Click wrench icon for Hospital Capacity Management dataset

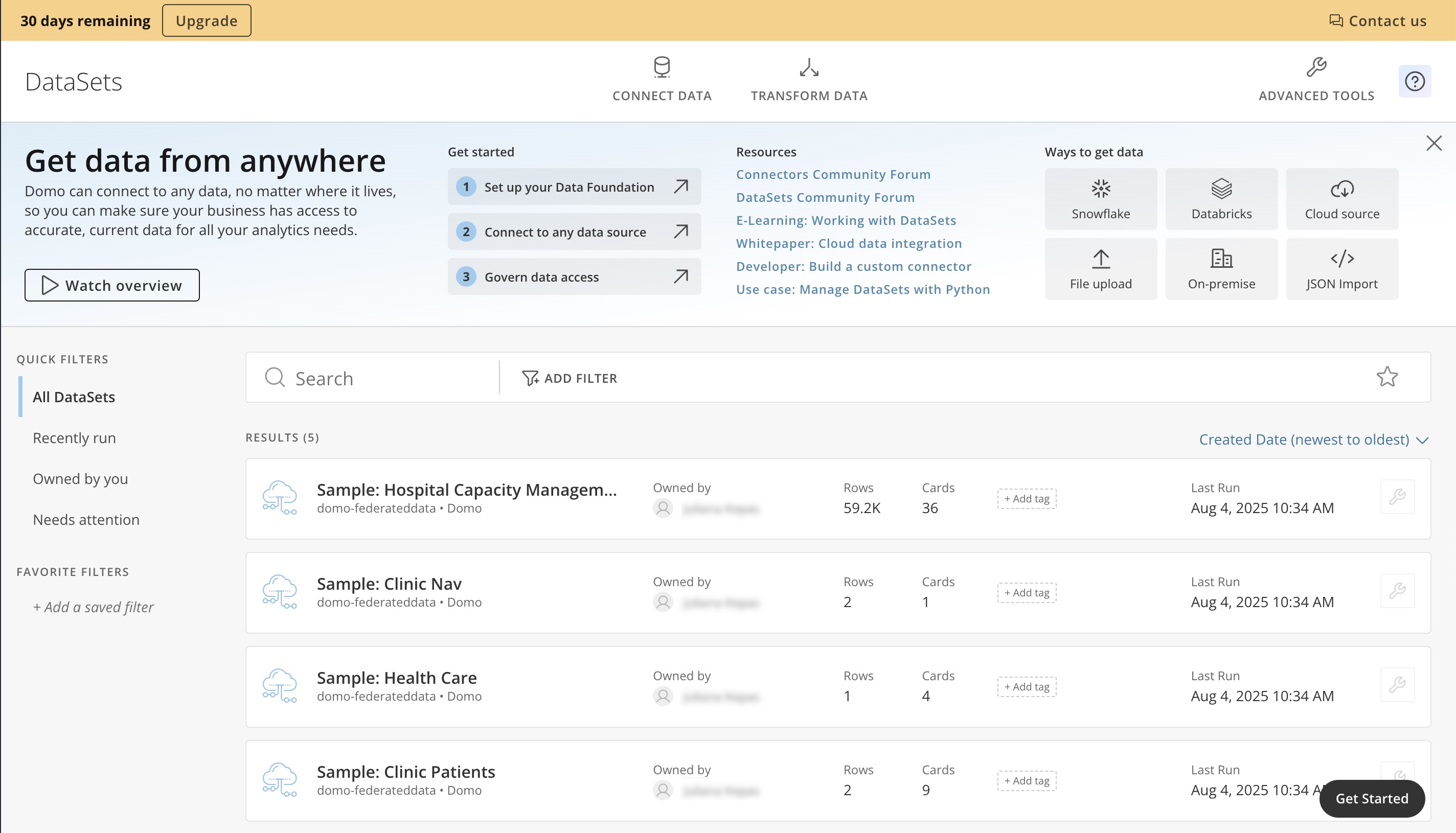pyautogui.click(x=1397, y=497)
